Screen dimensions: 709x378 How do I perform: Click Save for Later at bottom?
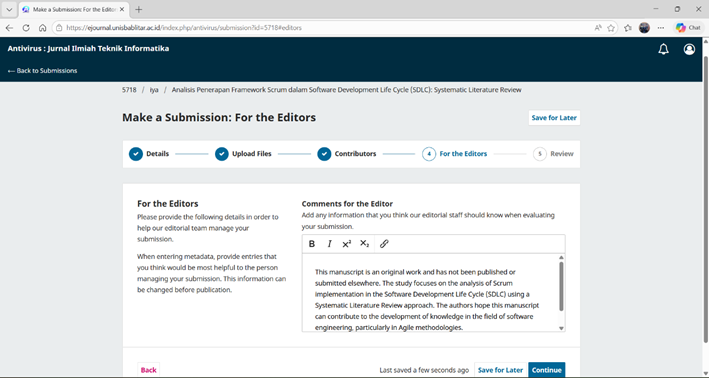(x=500, y=370)
